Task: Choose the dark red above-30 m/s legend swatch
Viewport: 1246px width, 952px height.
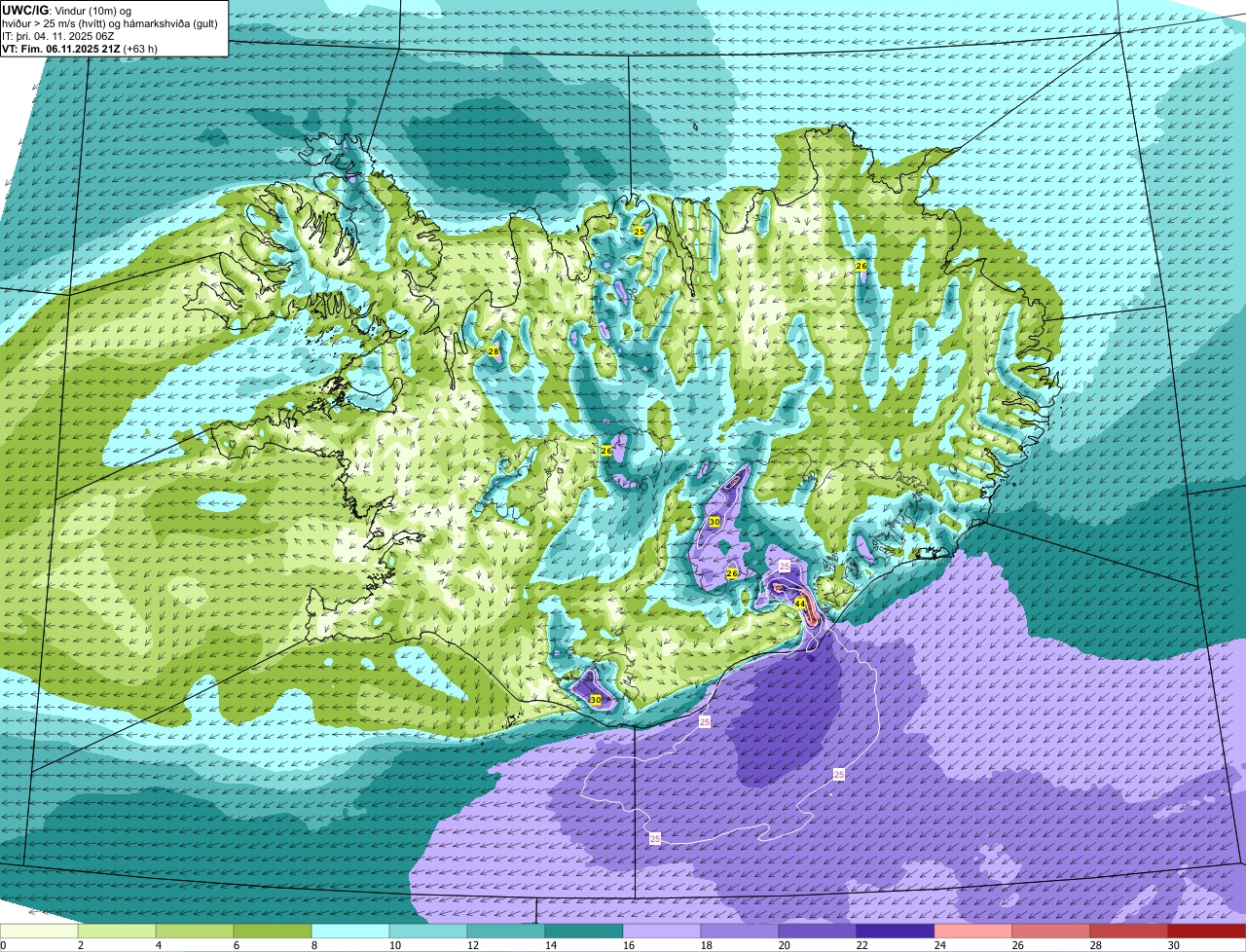Action: 1207,932
